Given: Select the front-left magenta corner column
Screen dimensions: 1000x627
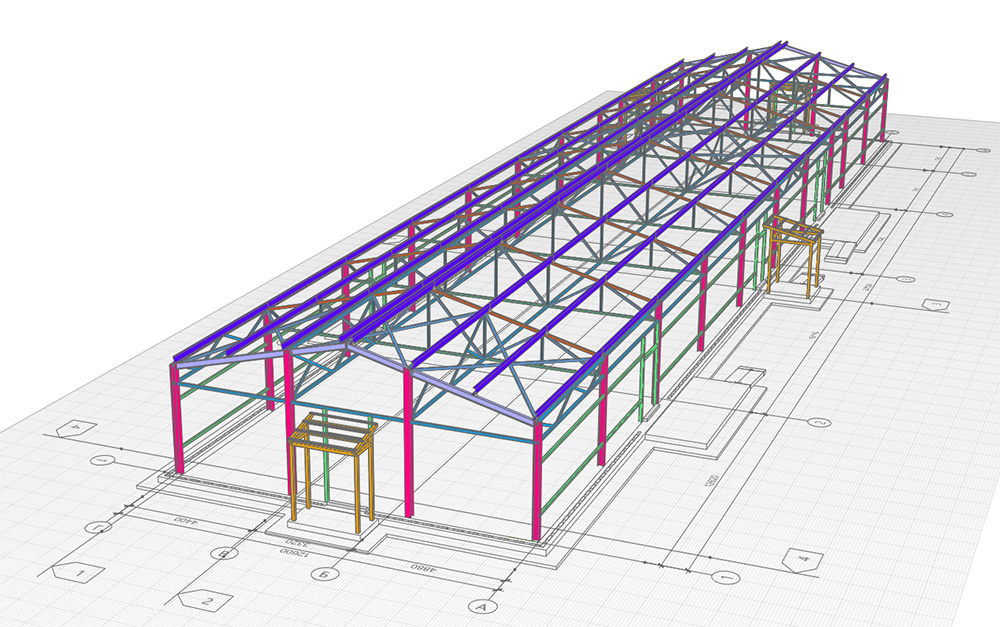Looking at the screenshot, I should click(x=177, y=420).
